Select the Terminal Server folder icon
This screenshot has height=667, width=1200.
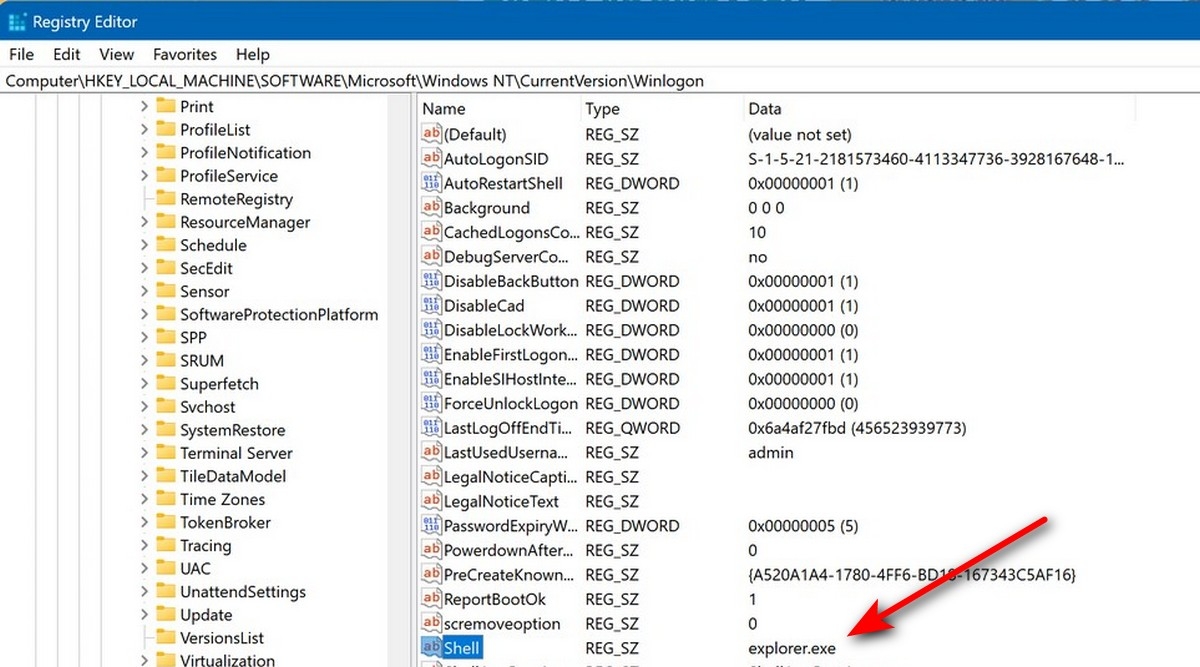pos(166,453)
